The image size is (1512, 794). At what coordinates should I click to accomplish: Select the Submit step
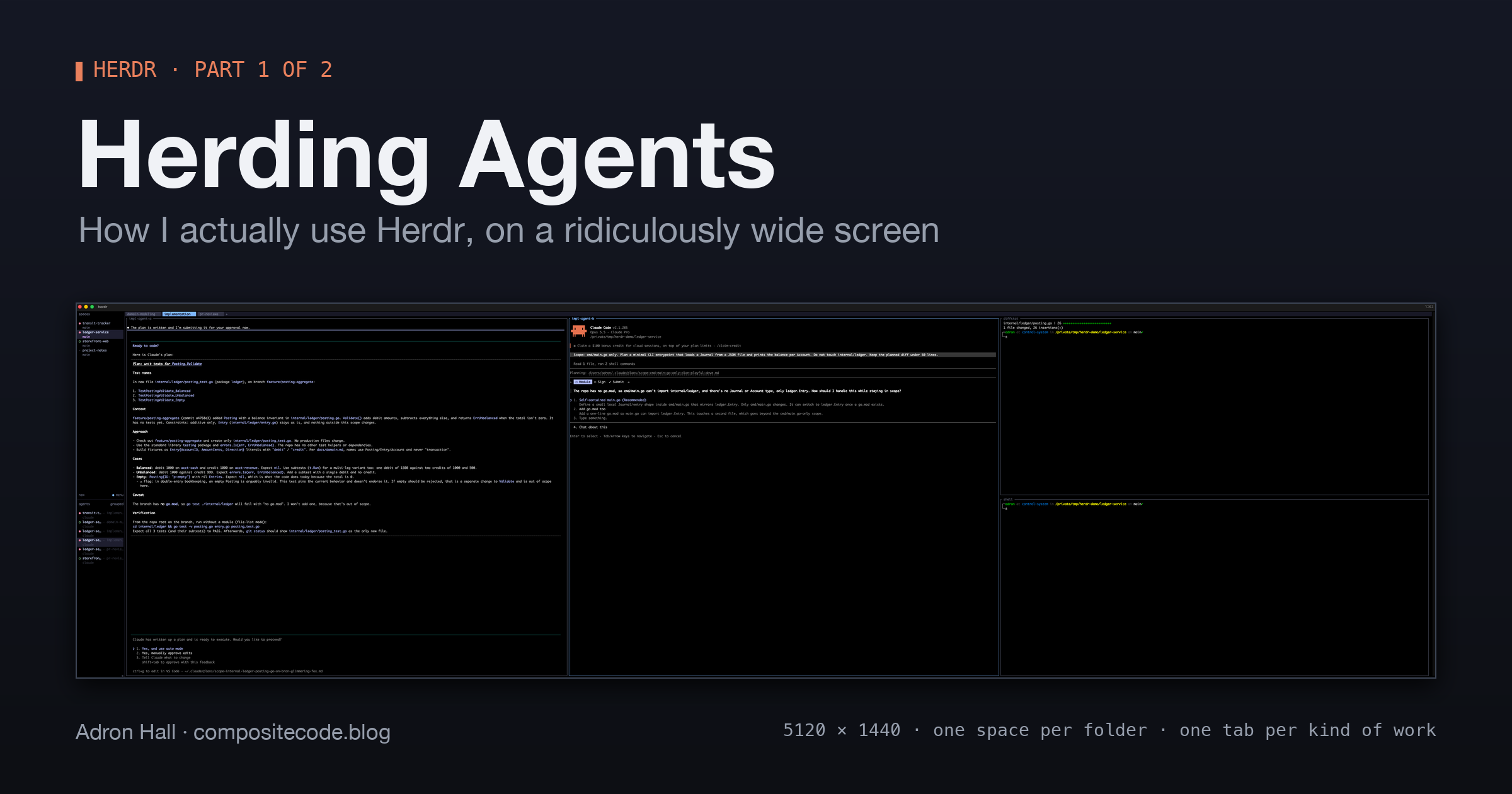click(616, 382)
